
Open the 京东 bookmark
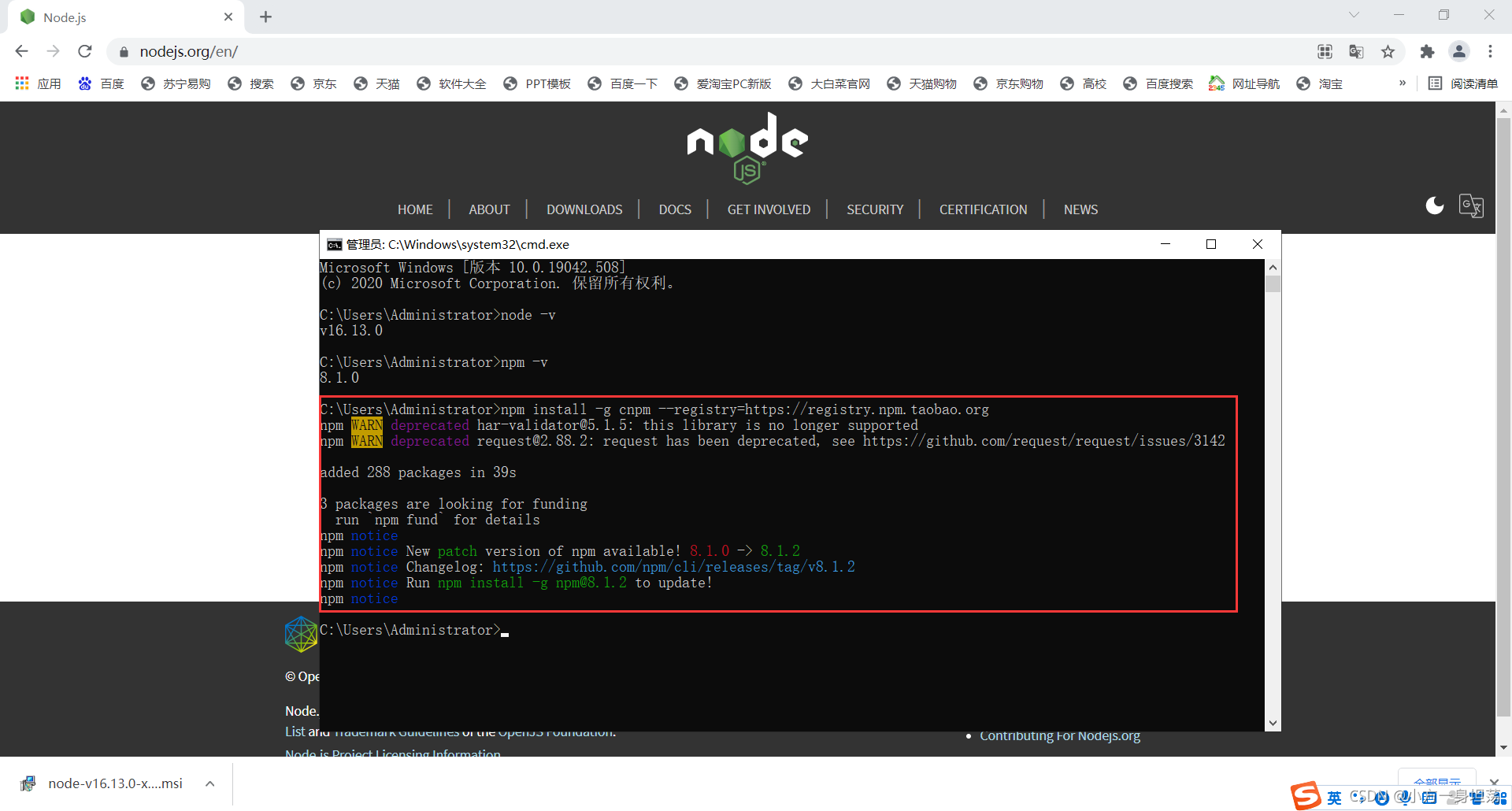[313, 83]
